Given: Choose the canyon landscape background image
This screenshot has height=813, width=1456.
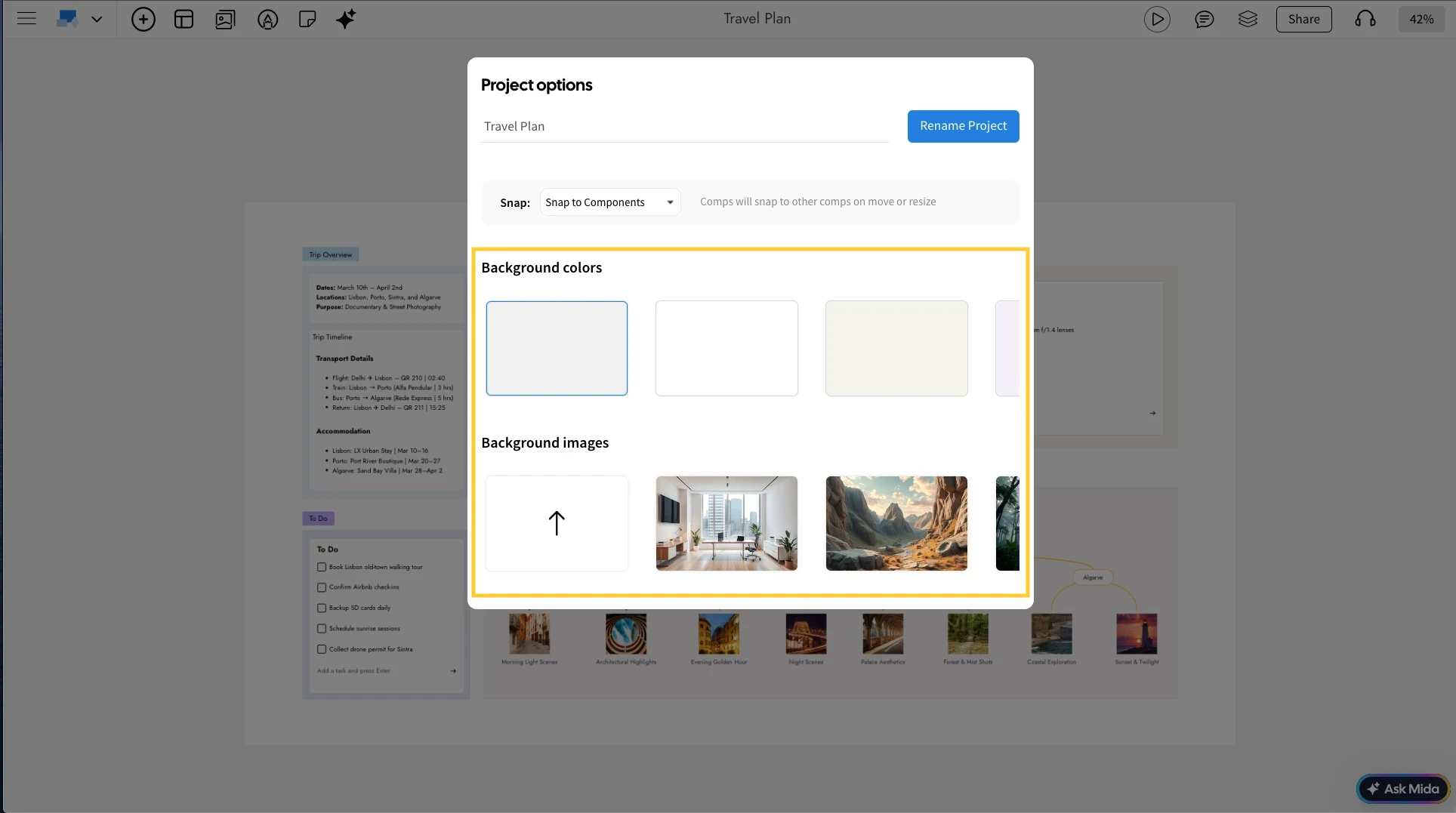Looking at the screenshot, I should pos(896,522).
